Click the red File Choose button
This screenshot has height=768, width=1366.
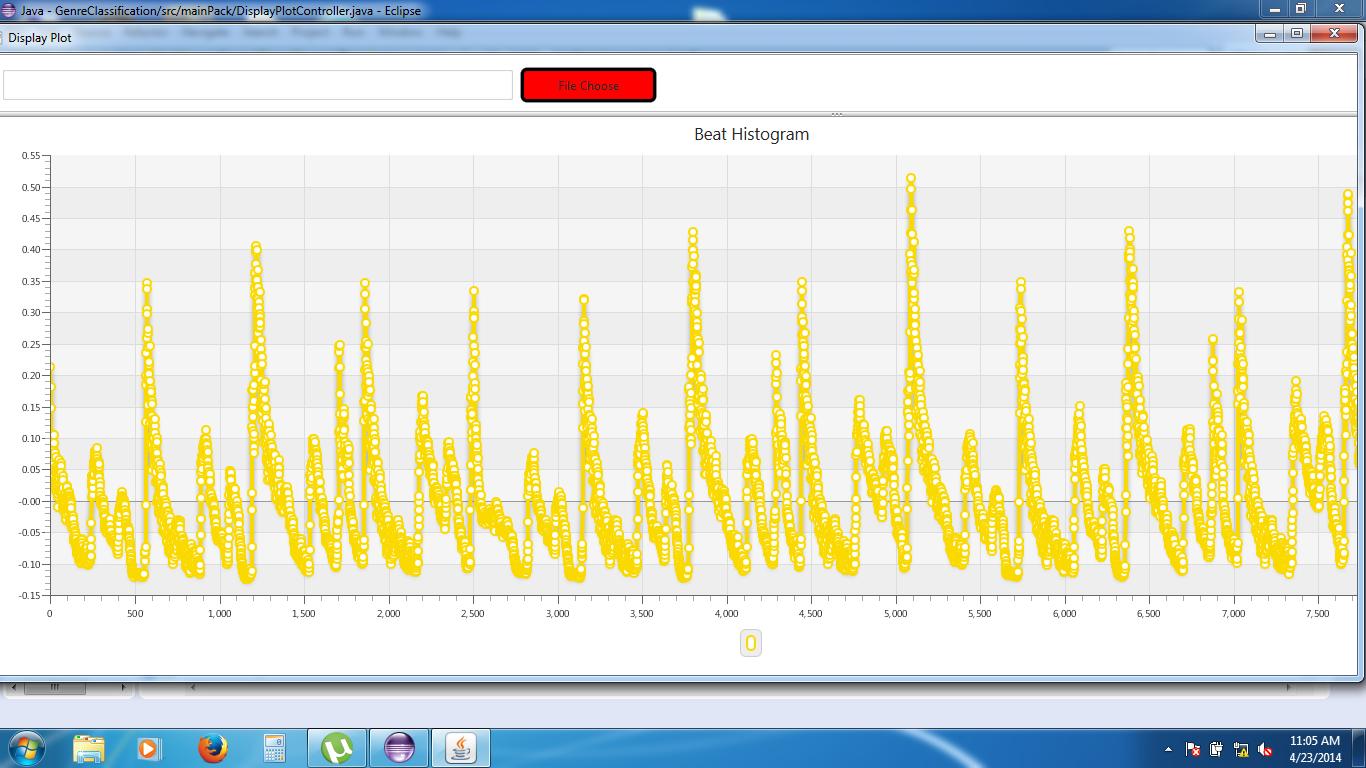[588, 85]
